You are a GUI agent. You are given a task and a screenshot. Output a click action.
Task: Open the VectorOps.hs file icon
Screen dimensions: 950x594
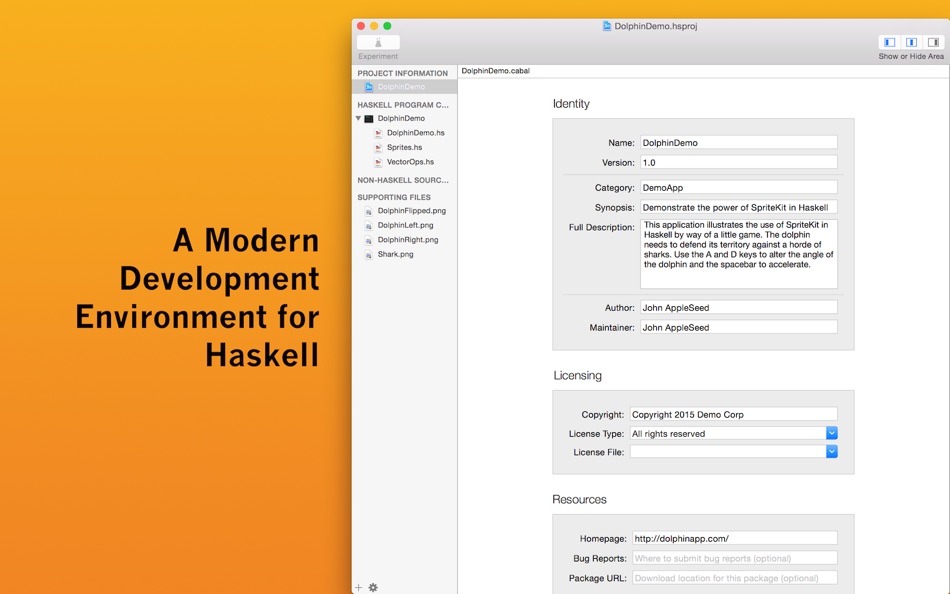point(378,162)
